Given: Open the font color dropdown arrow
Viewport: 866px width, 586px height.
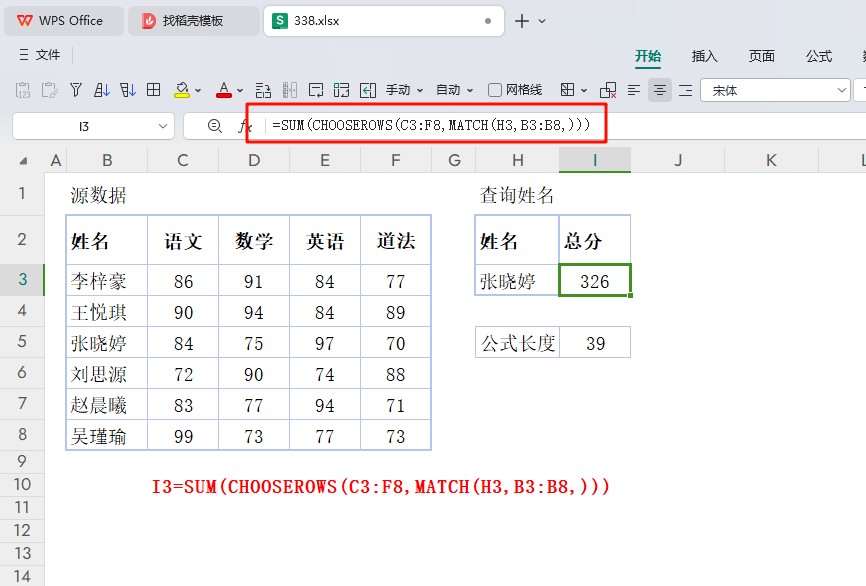Looking at the screenshot, I should pyautogui.click(x=240, y=91).
